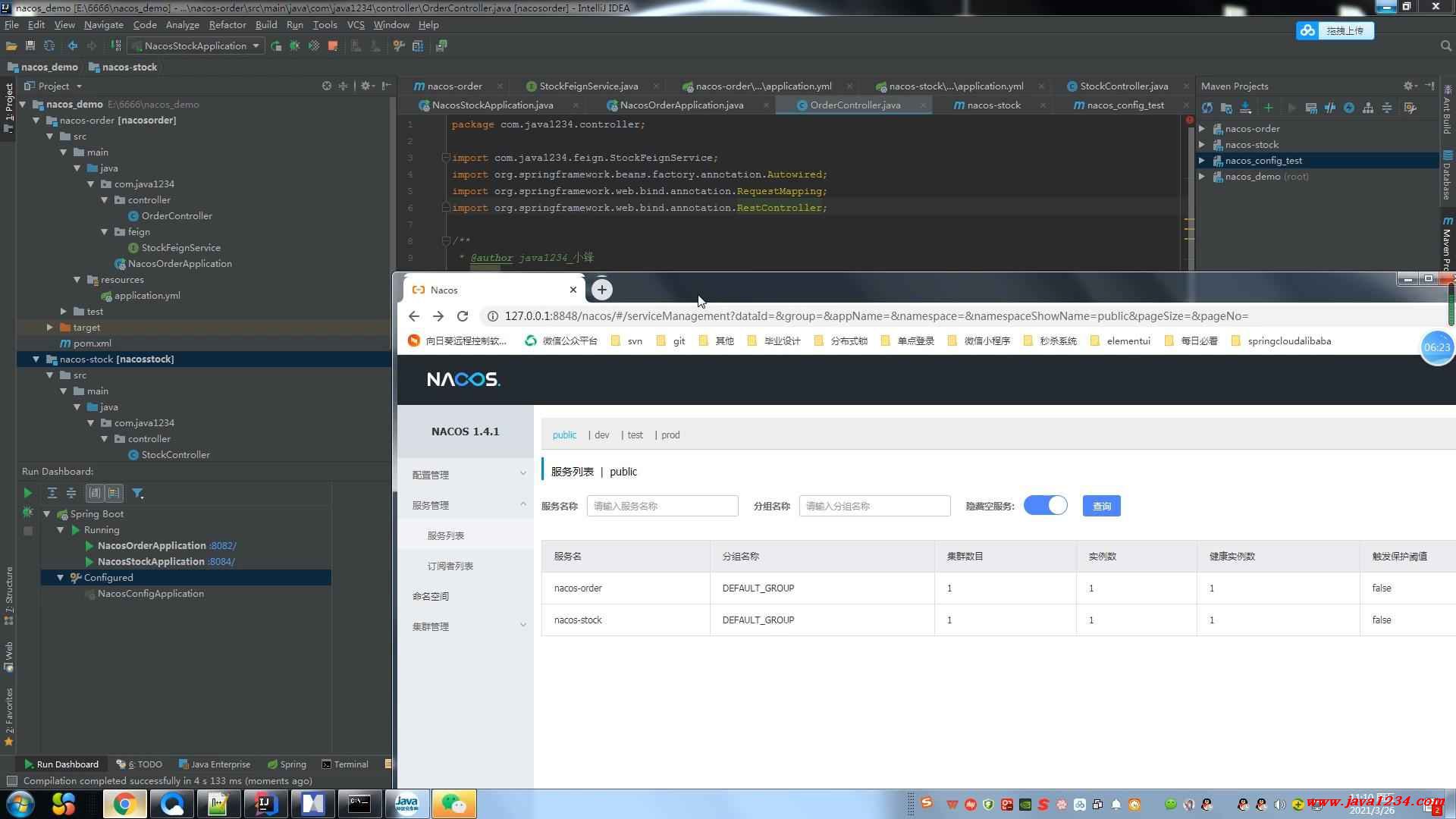Toggle group by status button in Run Dashboard

114,493
